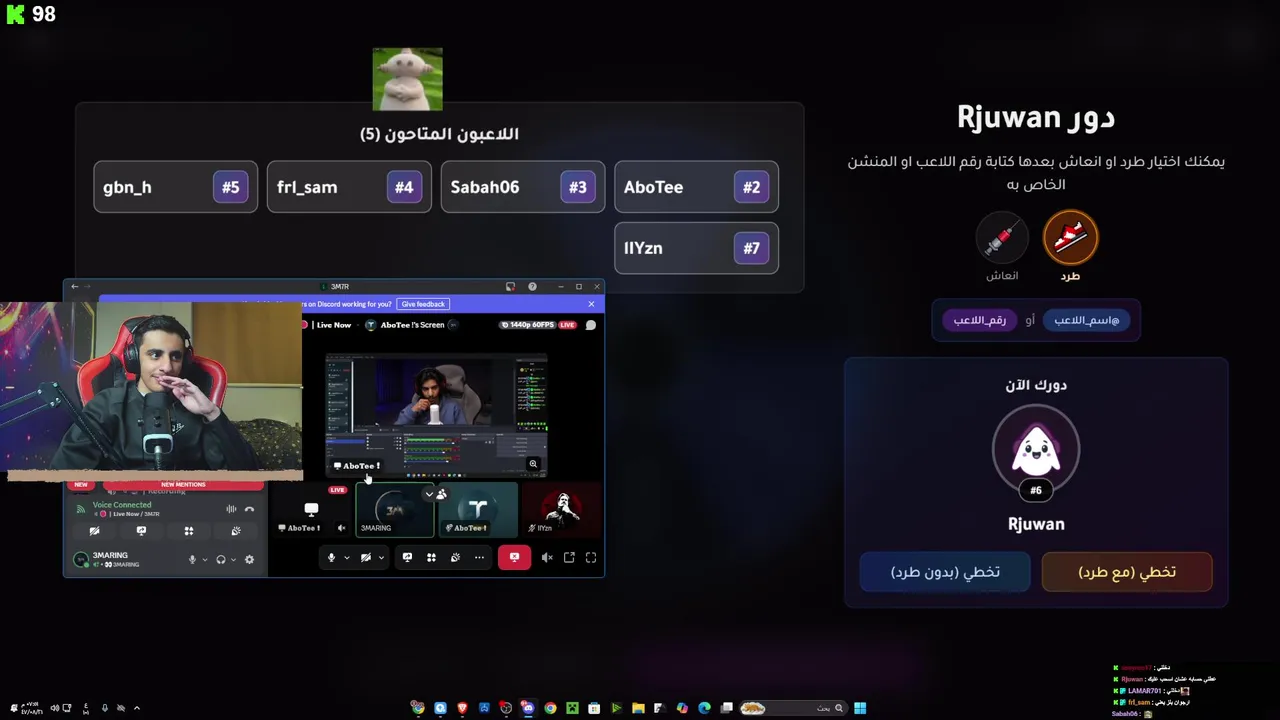This screenshot has height=720, width=1280.
Task: Open Discord inbox icon in title bar
Action: 510,287
